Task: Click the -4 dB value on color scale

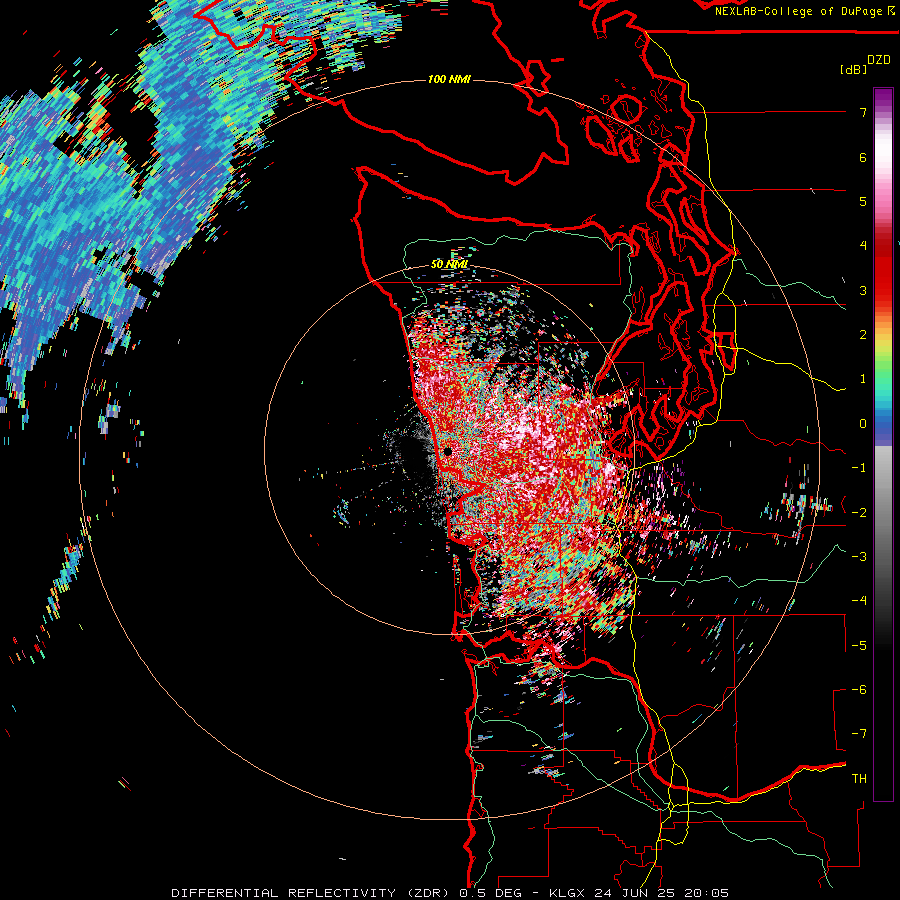Action: tap(859, 601)
